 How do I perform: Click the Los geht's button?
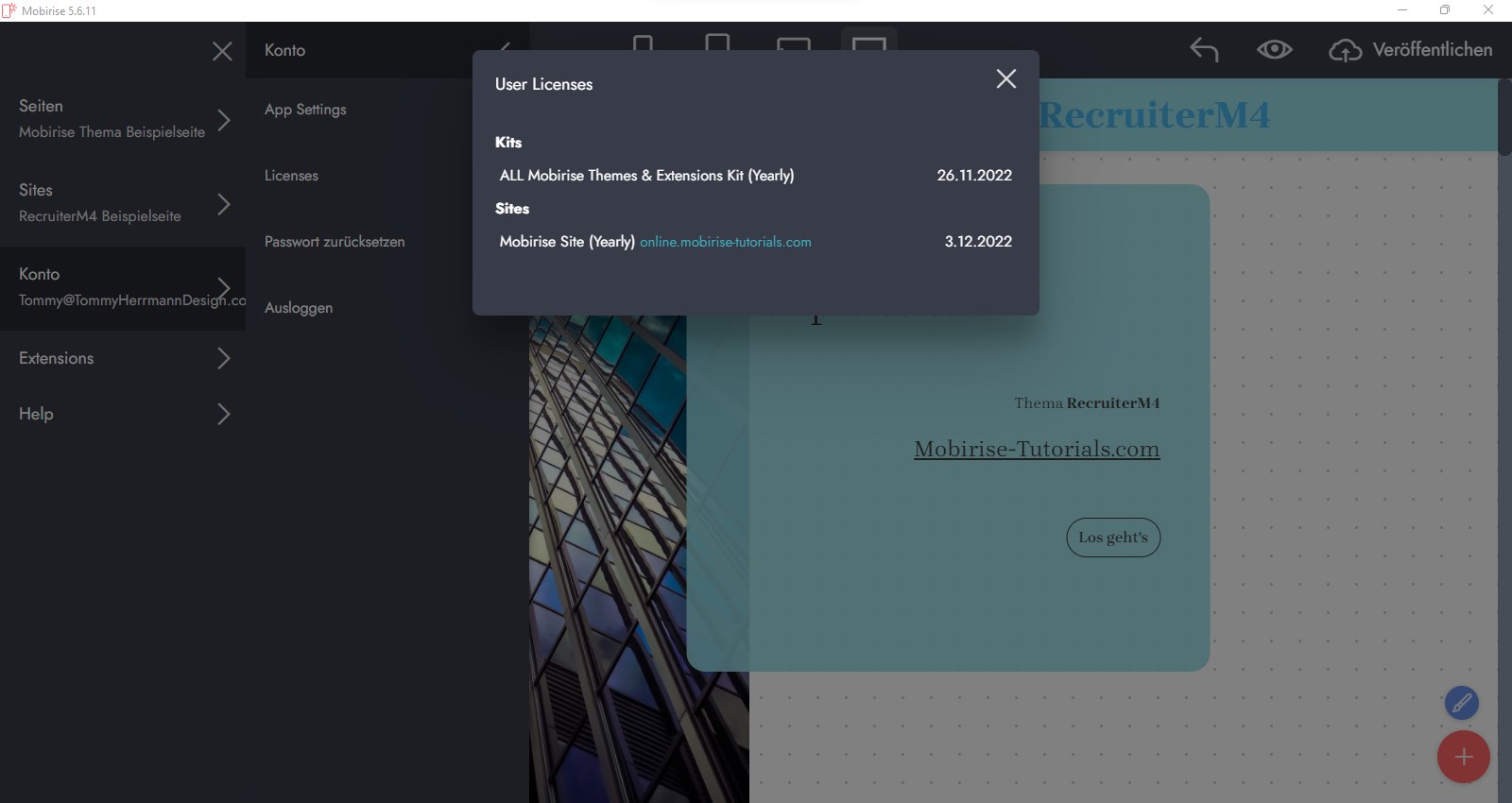point(1113,538)
